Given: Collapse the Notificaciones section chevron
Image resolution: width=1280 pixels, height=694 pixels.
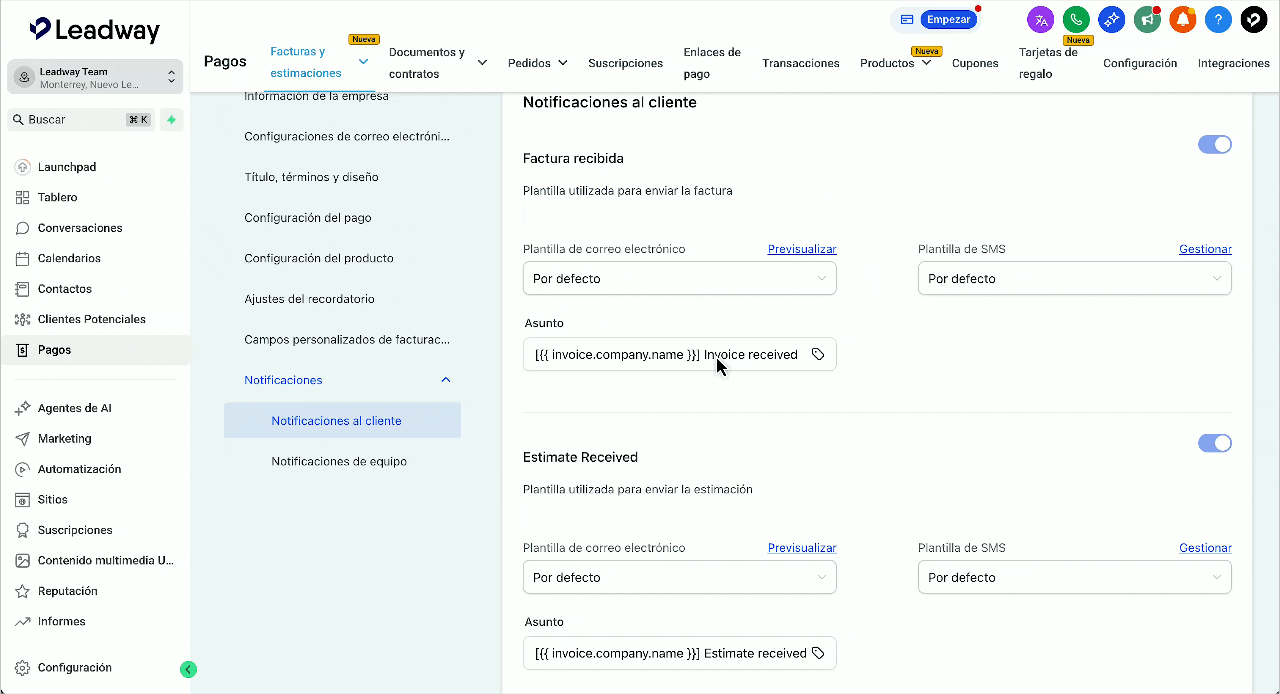Looking at the screenshot, I should tap(446, 380).
